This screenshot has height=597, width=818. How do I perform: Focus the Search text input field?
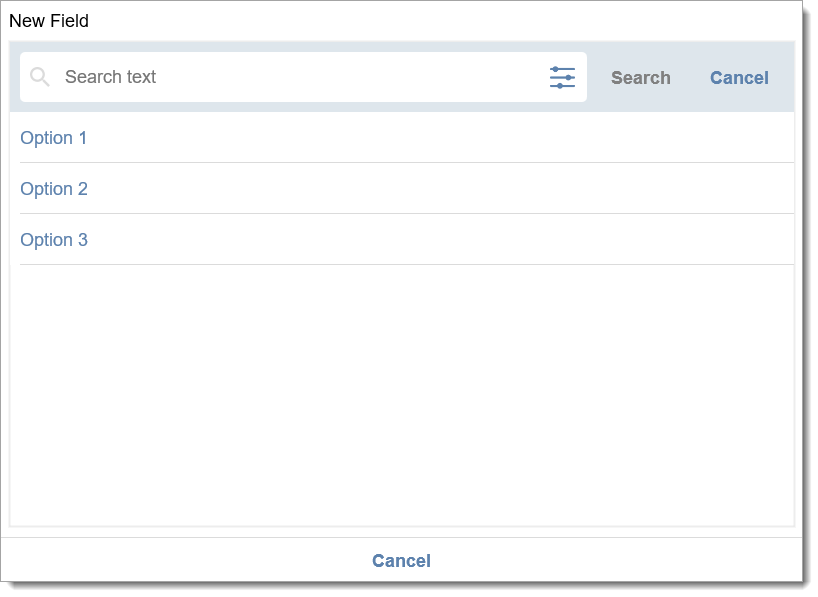click(x=297, y=77)
